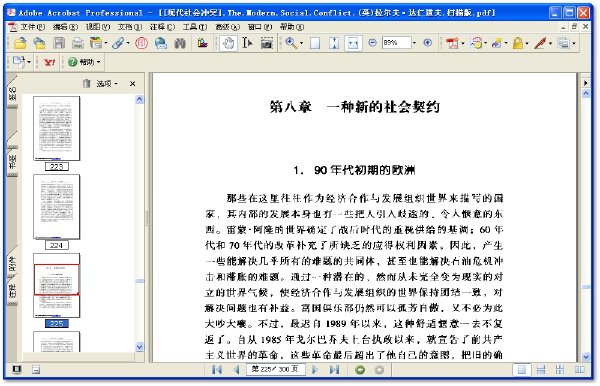Go to previous page
This screenshot has height=386, width=600.
[x=236, y=370]
